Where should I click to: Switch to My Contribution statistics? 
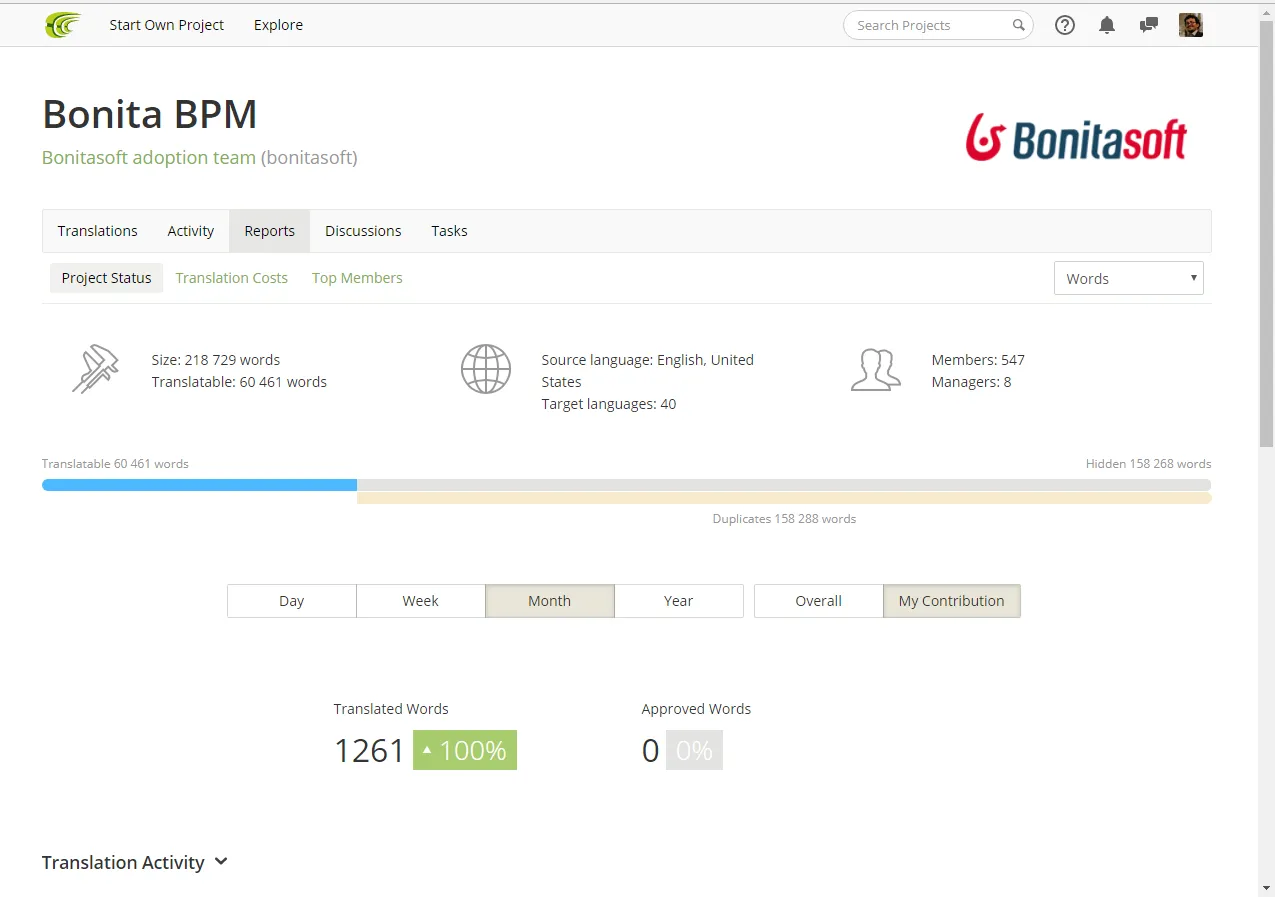coord(952,601)
